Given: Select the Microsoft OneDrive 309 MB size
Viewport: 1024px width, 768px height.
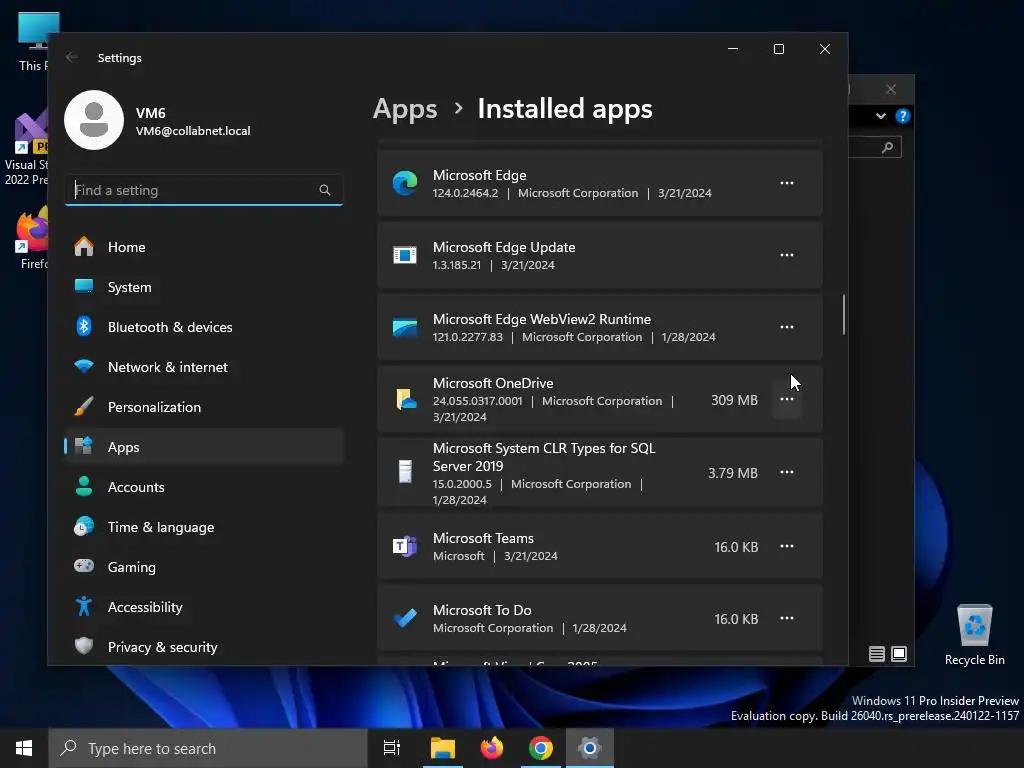Looking at the screenshot, I should 734,400.
